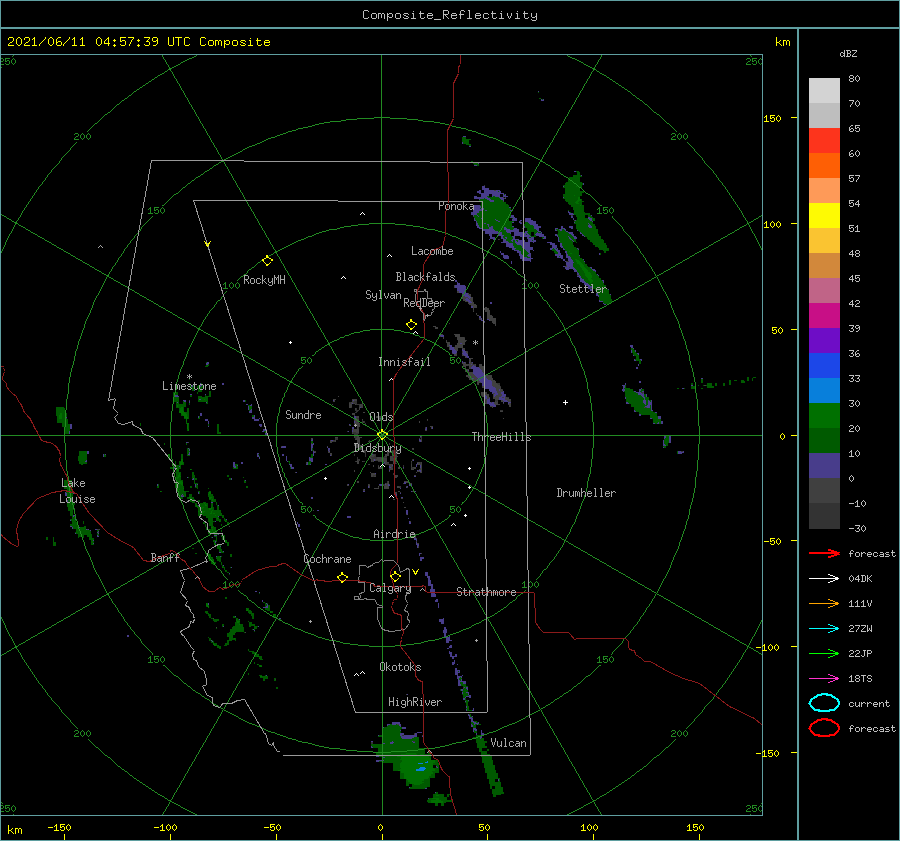The width and height of the screenshot is (900, 841).
Task: Pick the yellow 51-54 dBZ color block
Action: (x=824, y=216)
